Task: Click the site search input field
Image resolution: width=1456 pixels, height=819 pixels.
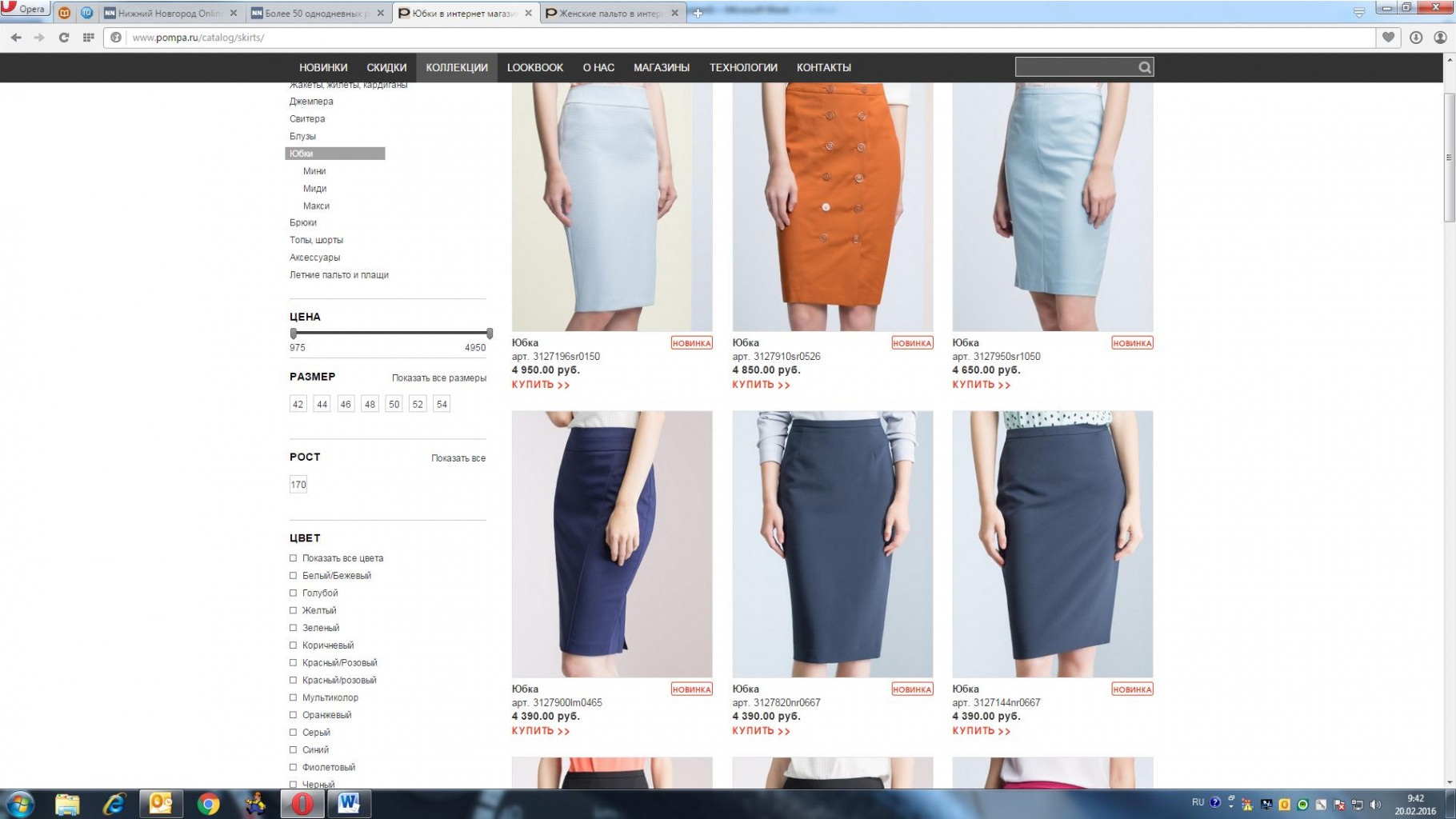Action: 1076,67
